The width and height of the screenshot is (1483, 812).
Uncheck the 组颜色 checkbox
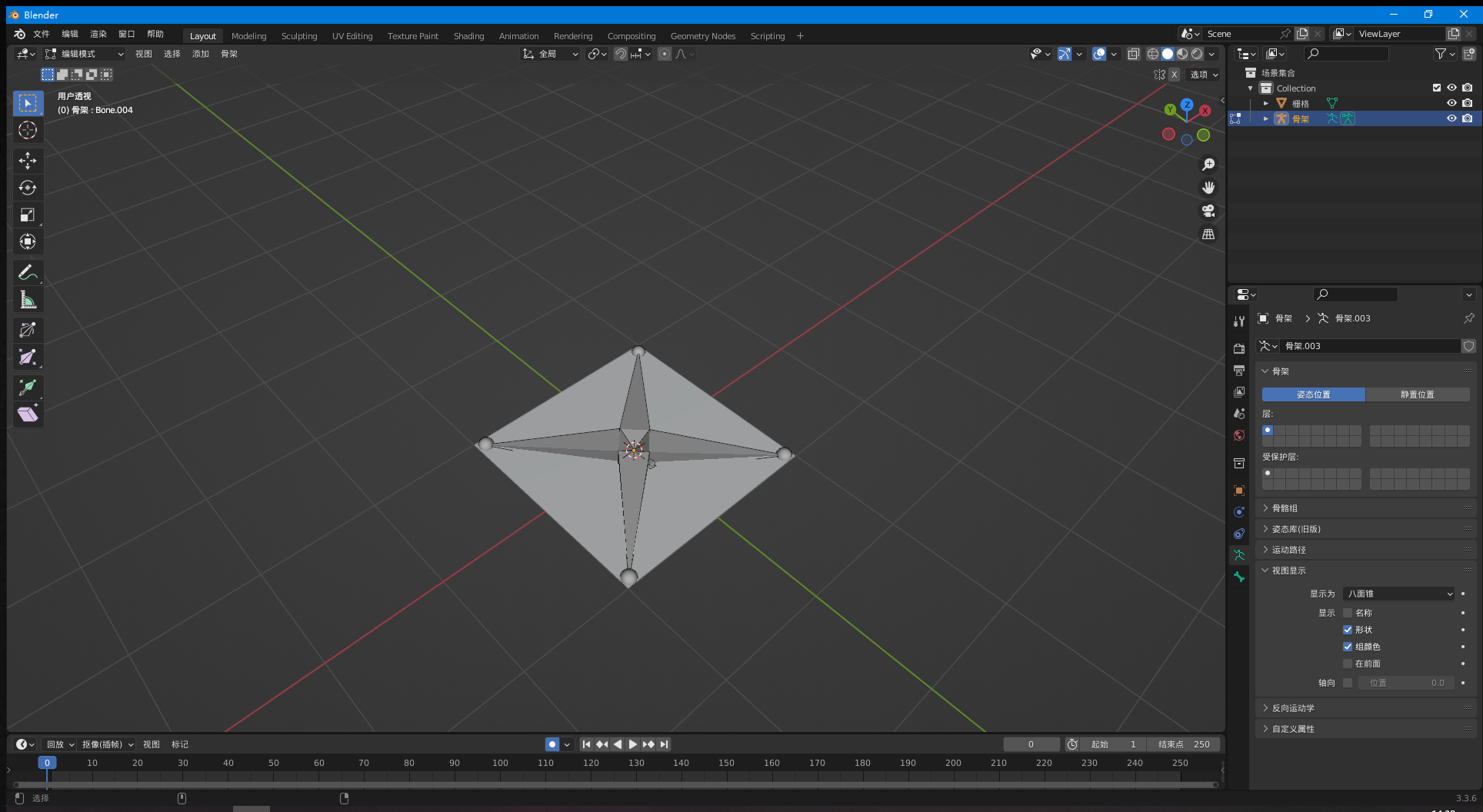(1348, 647)
